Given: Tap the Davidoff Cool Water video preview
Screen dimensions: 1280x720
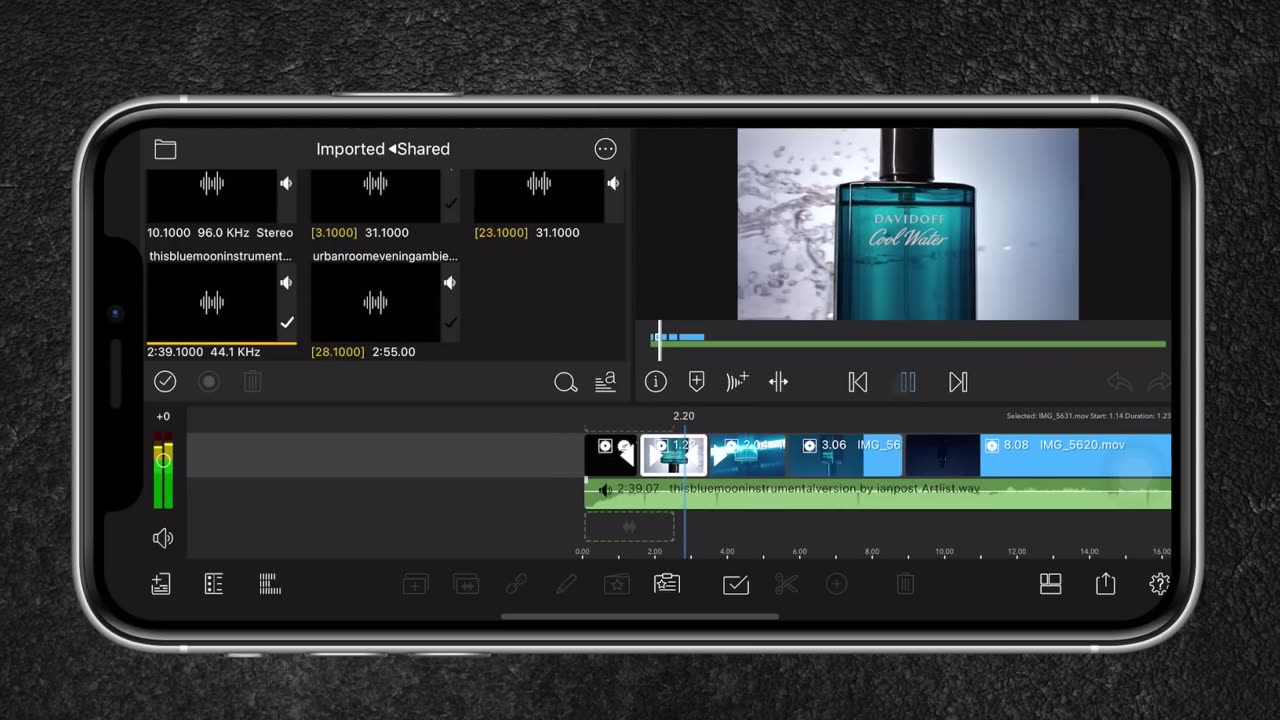Looking at the screenshot, I should [908, 224].
